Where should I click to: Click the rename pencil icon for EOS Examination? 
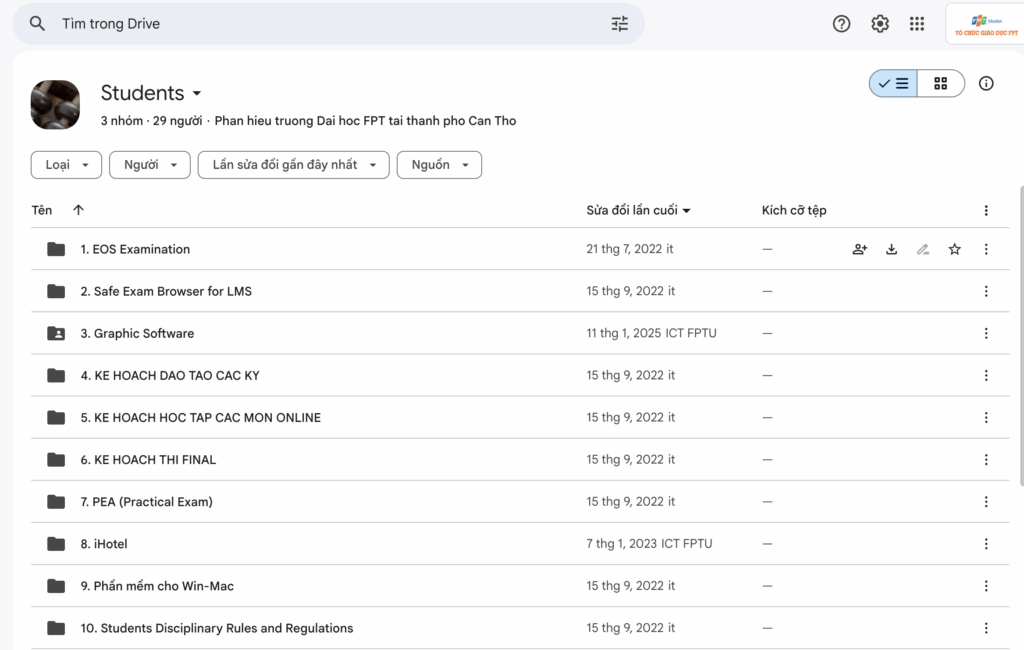(x=923, y=250)
